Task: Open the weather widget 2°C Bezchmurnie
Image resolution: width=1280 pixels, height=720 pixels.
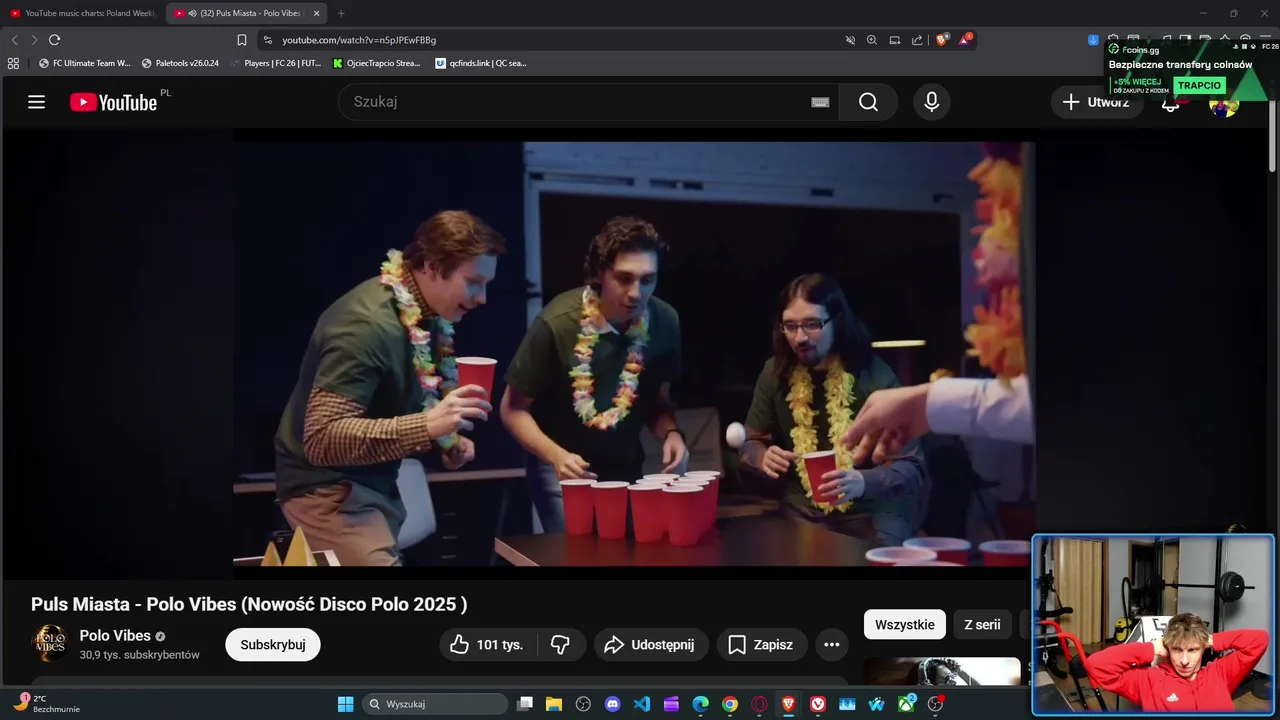Action: (x=45, y=703)
